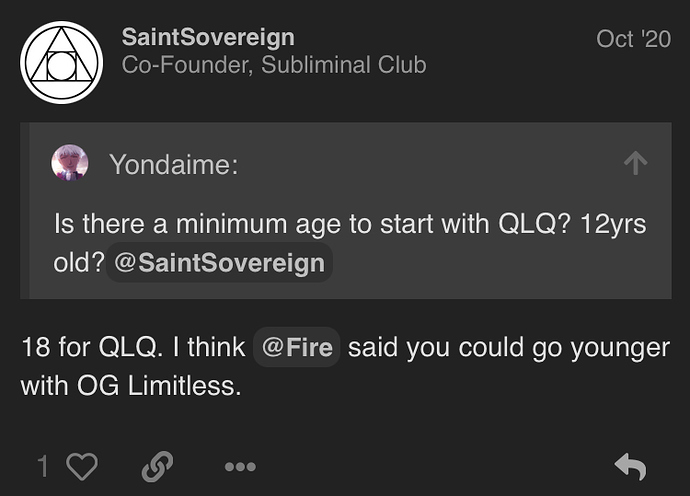Open more actions ellipsis menu
Screen dimensions: 690x496
click(240, 467)
